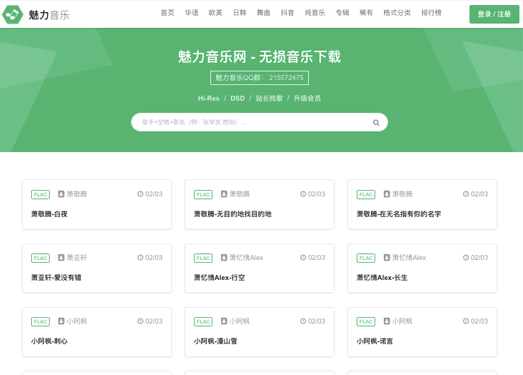
Task: Open the 欧美 nav item
Action: pyautogui.click(x=215, y=13)
